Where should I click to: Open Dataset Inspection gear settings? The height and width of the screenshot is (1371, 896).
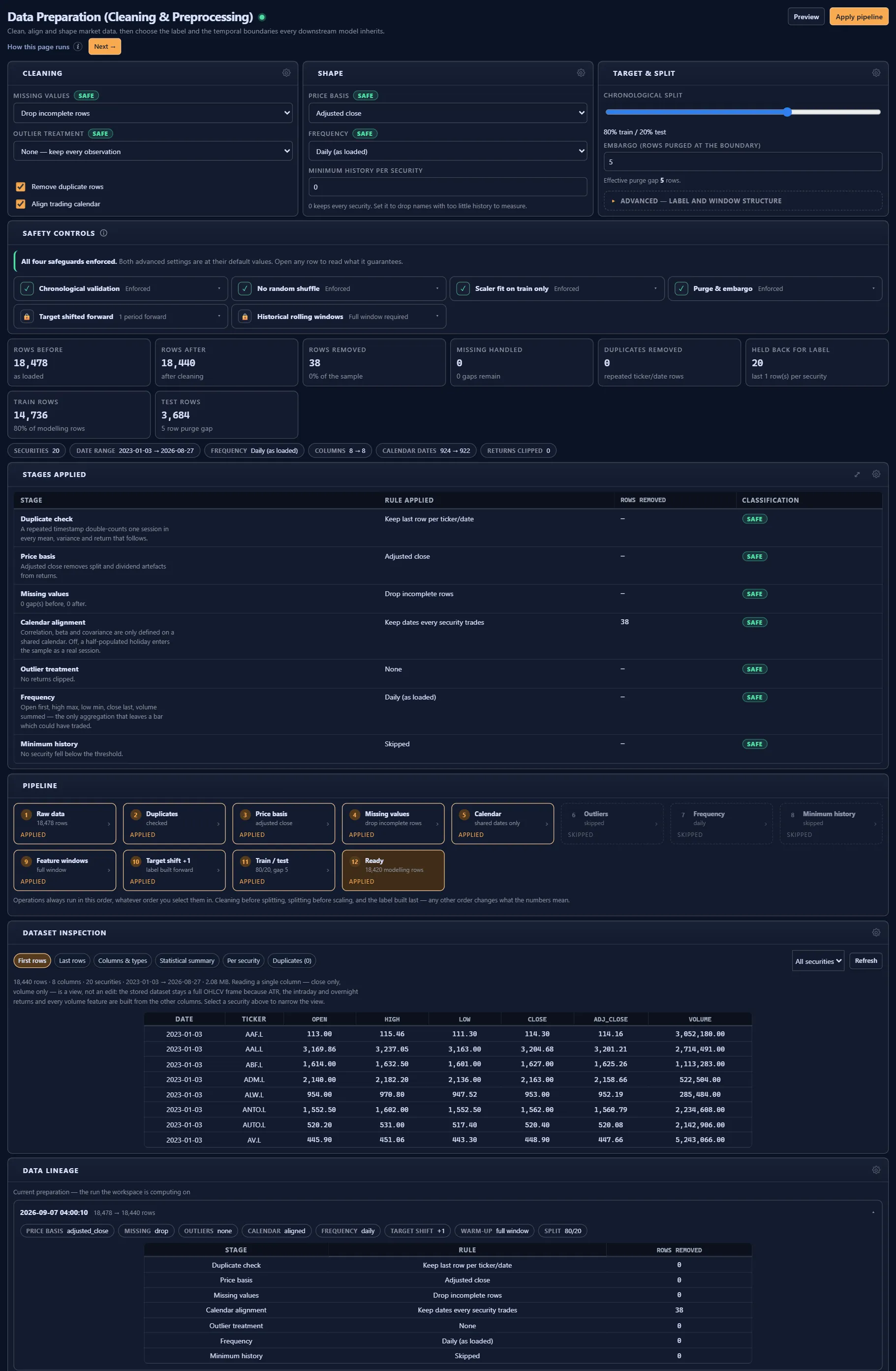(x=876, y=933)
